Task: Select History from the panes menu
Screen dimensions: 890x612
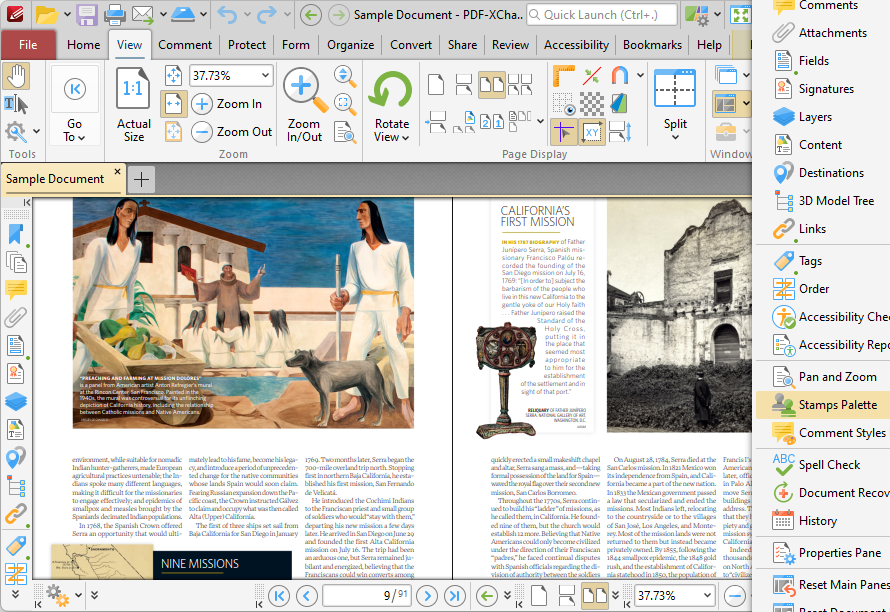Action: pyautogui.click(x=823, y=521)
